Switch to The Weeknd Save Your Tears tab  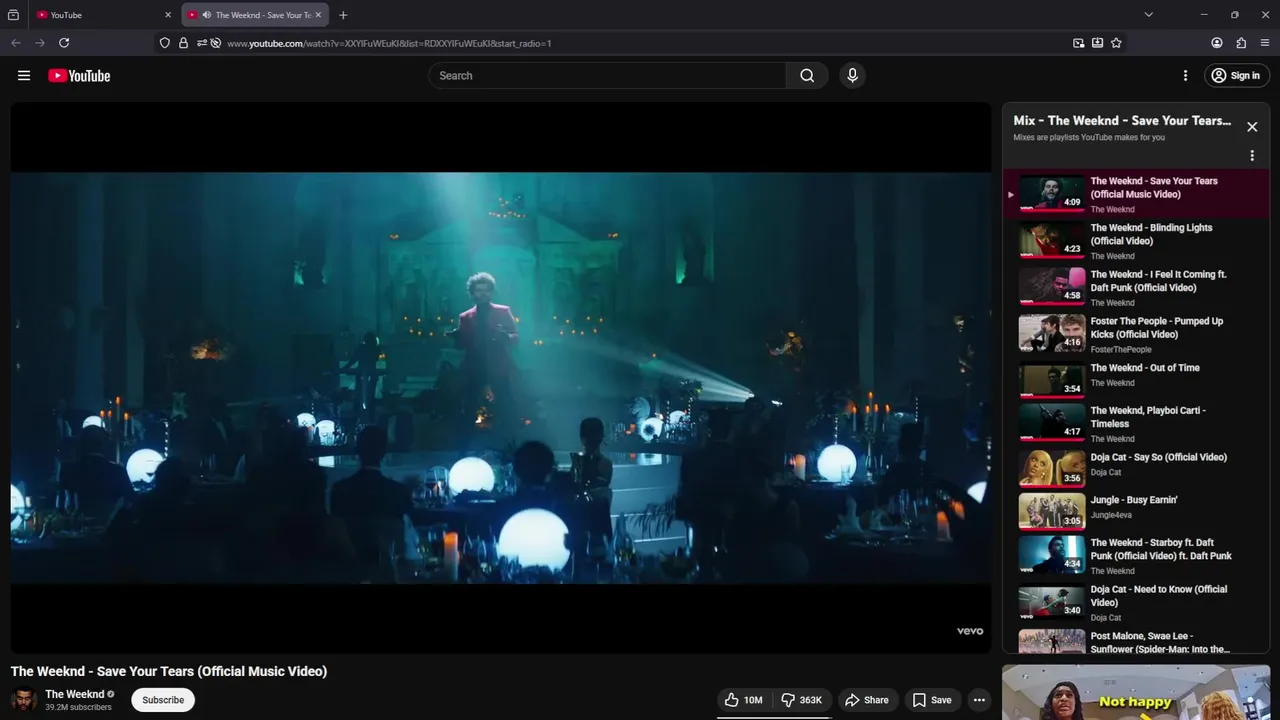[255, 15]
